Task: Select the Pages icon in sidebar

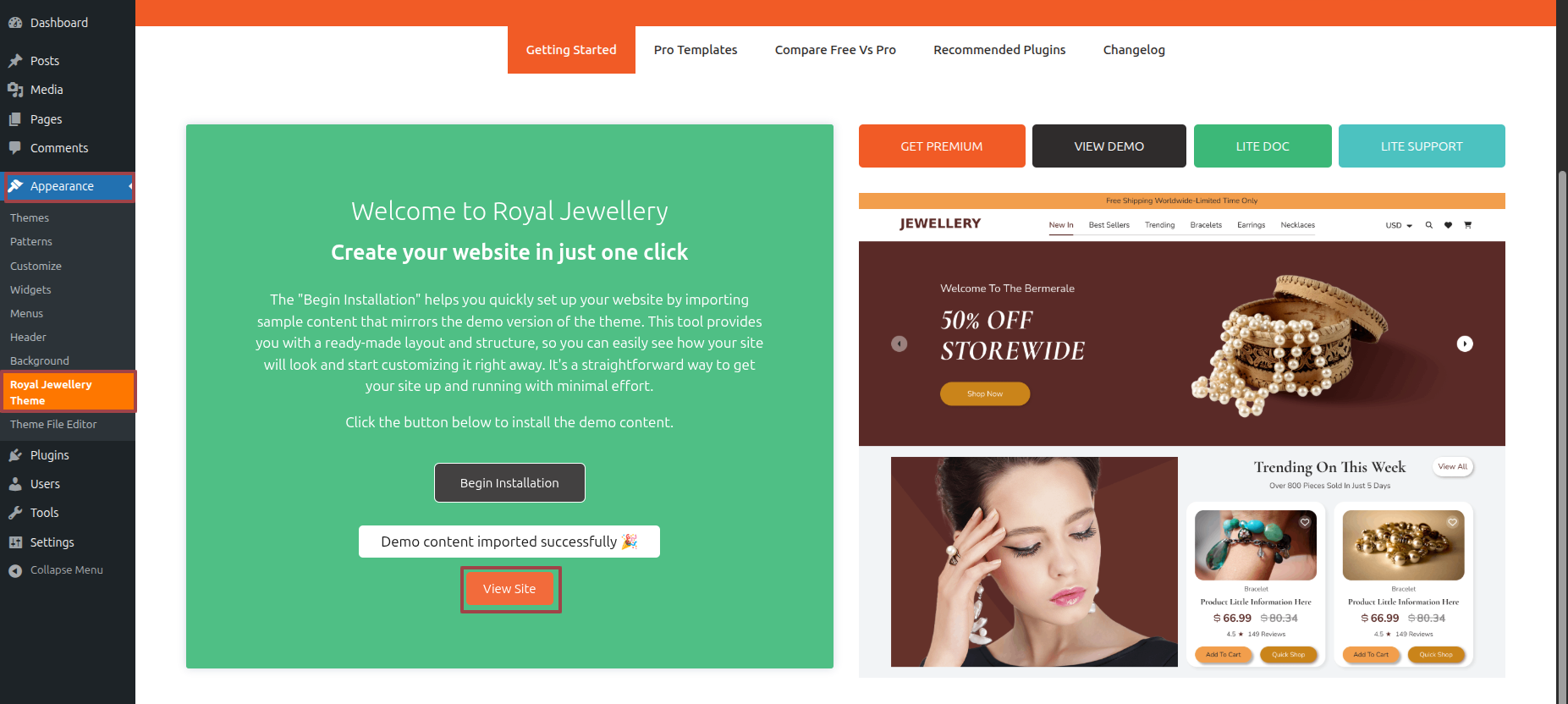Action: (15, 119)
